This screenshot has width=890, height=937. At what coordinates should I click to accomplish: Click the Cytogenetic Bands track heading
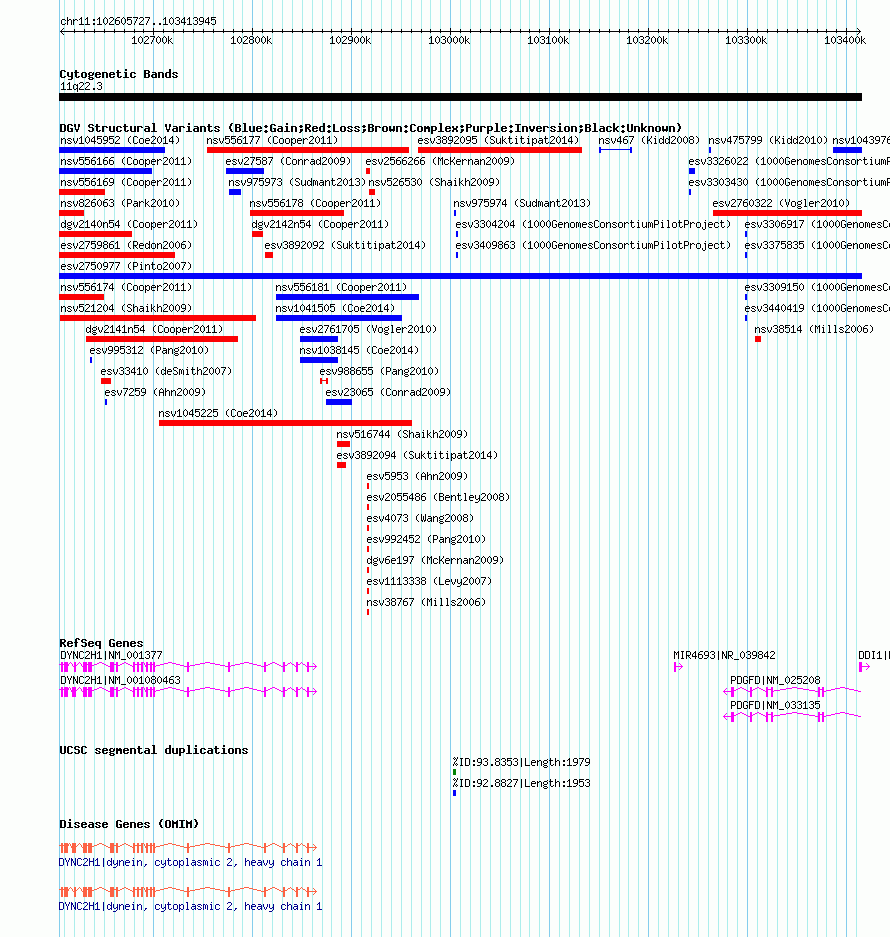[x=118, y=74]
